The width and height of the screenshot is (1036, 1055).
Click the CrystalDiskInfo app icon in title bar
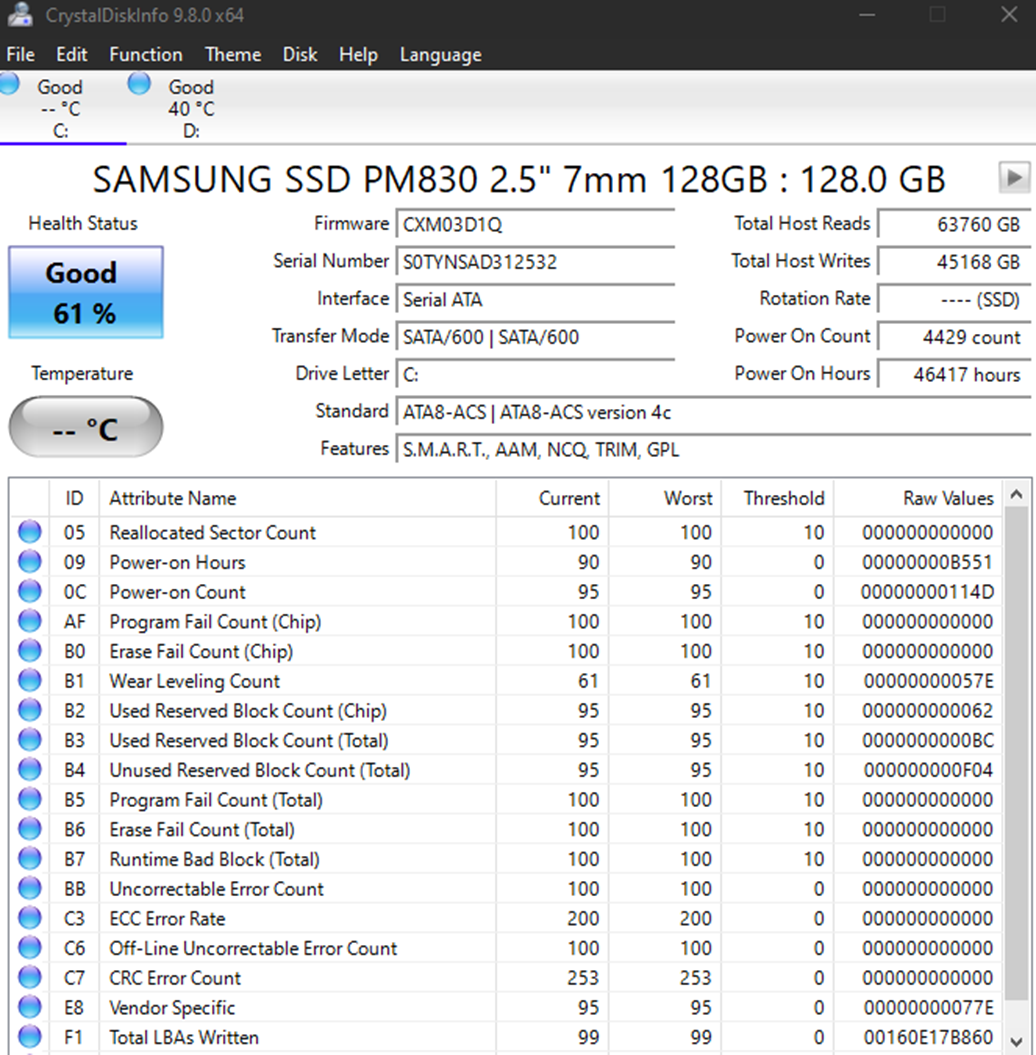[16, 14]
